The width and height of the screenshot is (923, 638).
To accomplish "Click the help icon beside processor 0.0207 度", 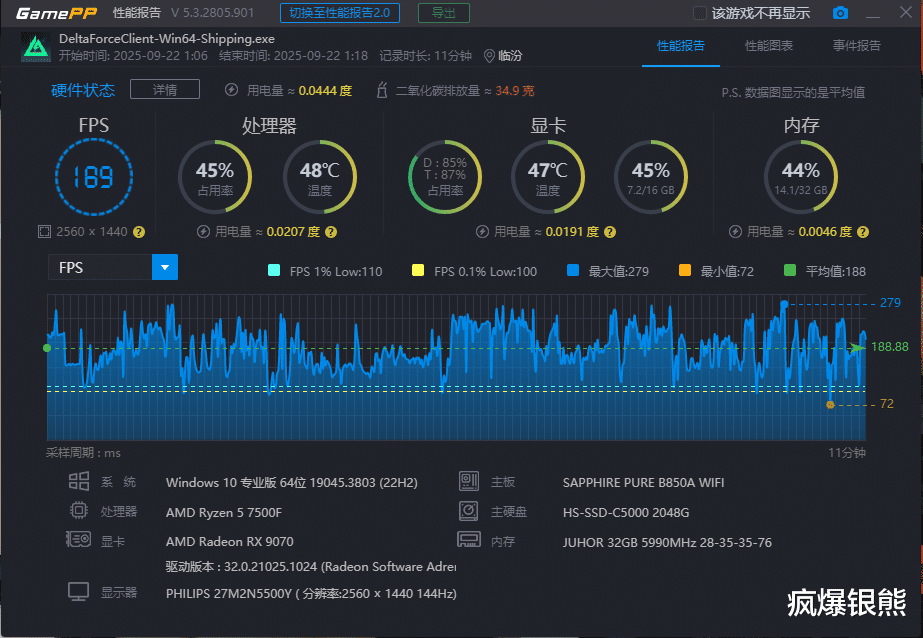I will pyautogui.click(x=331, y=232).
